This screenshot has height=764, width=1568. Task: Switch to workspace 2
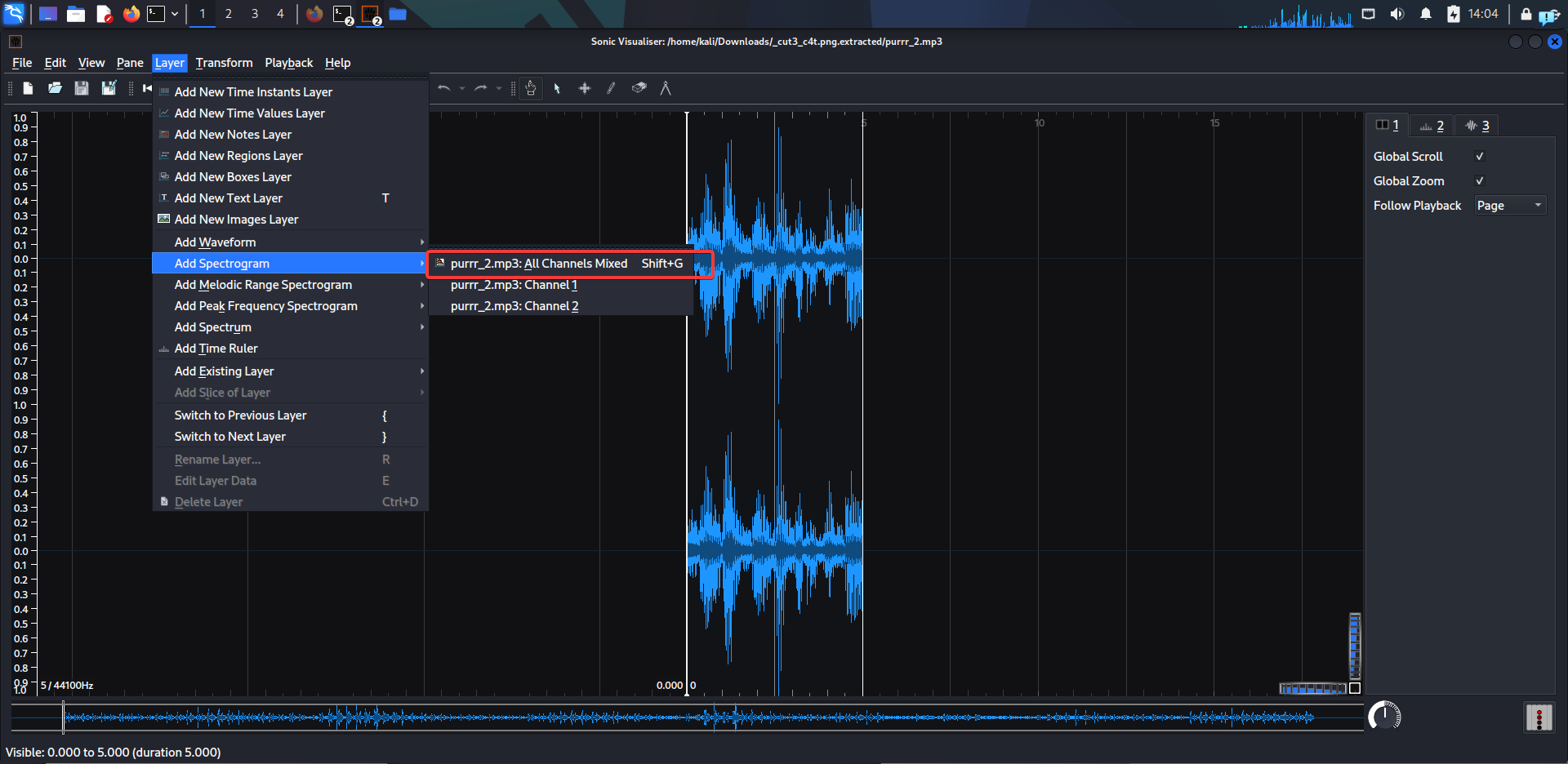[x=229, y=14]
